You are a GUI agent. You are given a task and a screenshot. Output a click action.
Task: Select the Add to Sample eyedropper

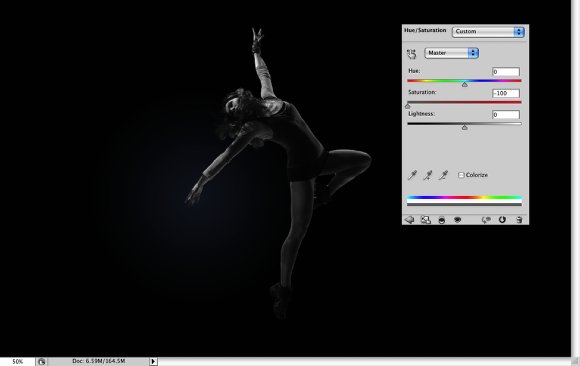(x=428, y=175)
